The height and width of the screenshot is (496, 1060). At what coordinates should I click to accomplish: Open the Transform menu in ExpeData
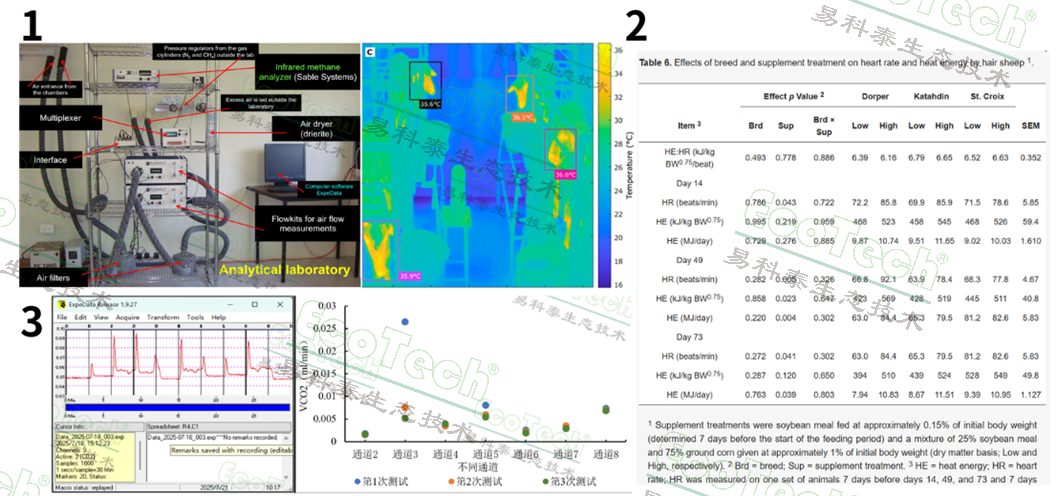pos(163,317)
